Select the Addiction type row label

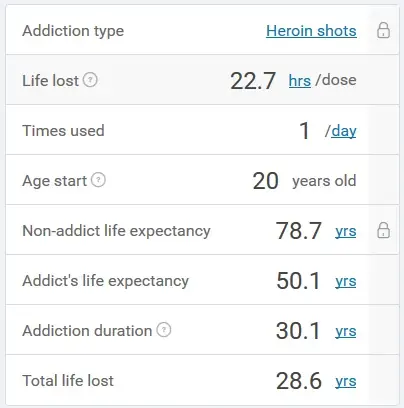[73, 31]
